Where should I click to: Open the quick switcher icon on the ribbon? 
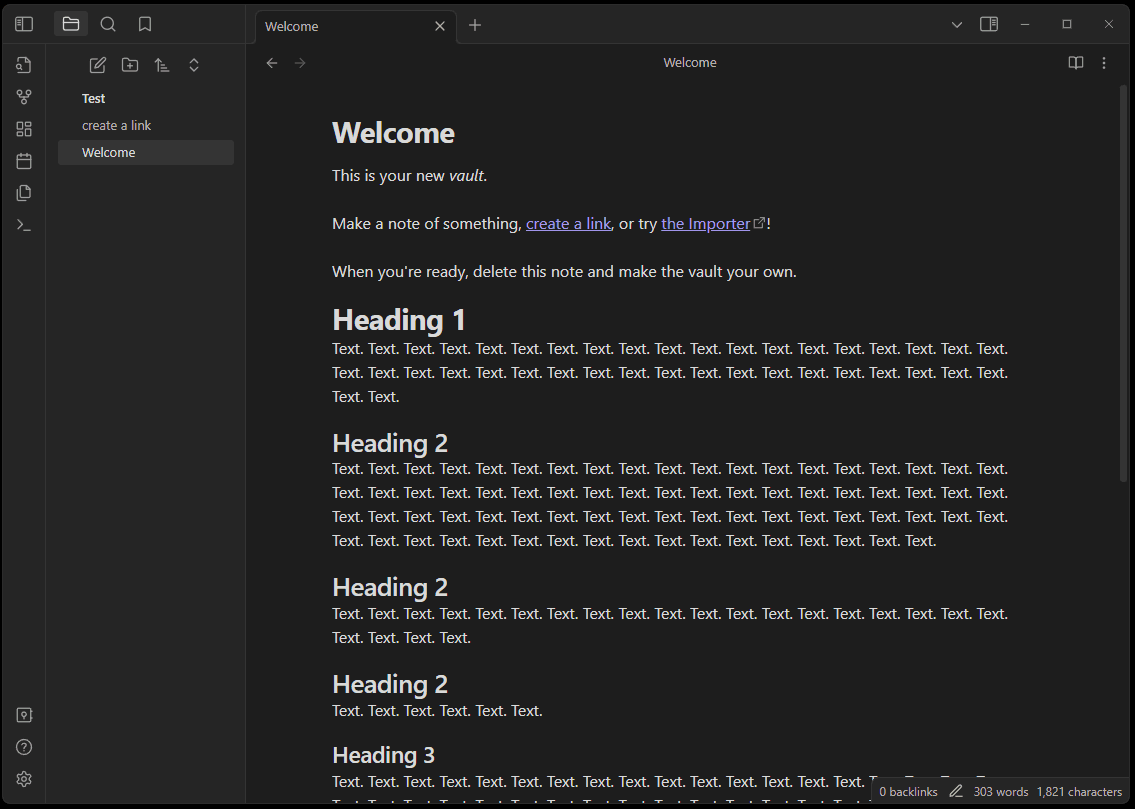pyautogui.click(x=24, y=64)
